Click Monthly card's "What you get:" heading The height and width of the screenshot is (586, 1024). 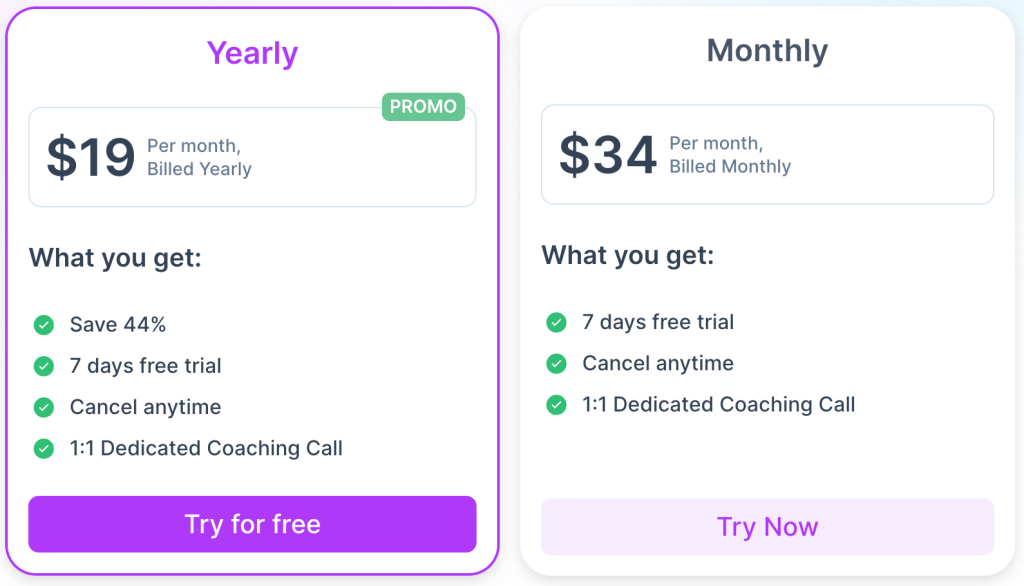[x=628, y=255]
